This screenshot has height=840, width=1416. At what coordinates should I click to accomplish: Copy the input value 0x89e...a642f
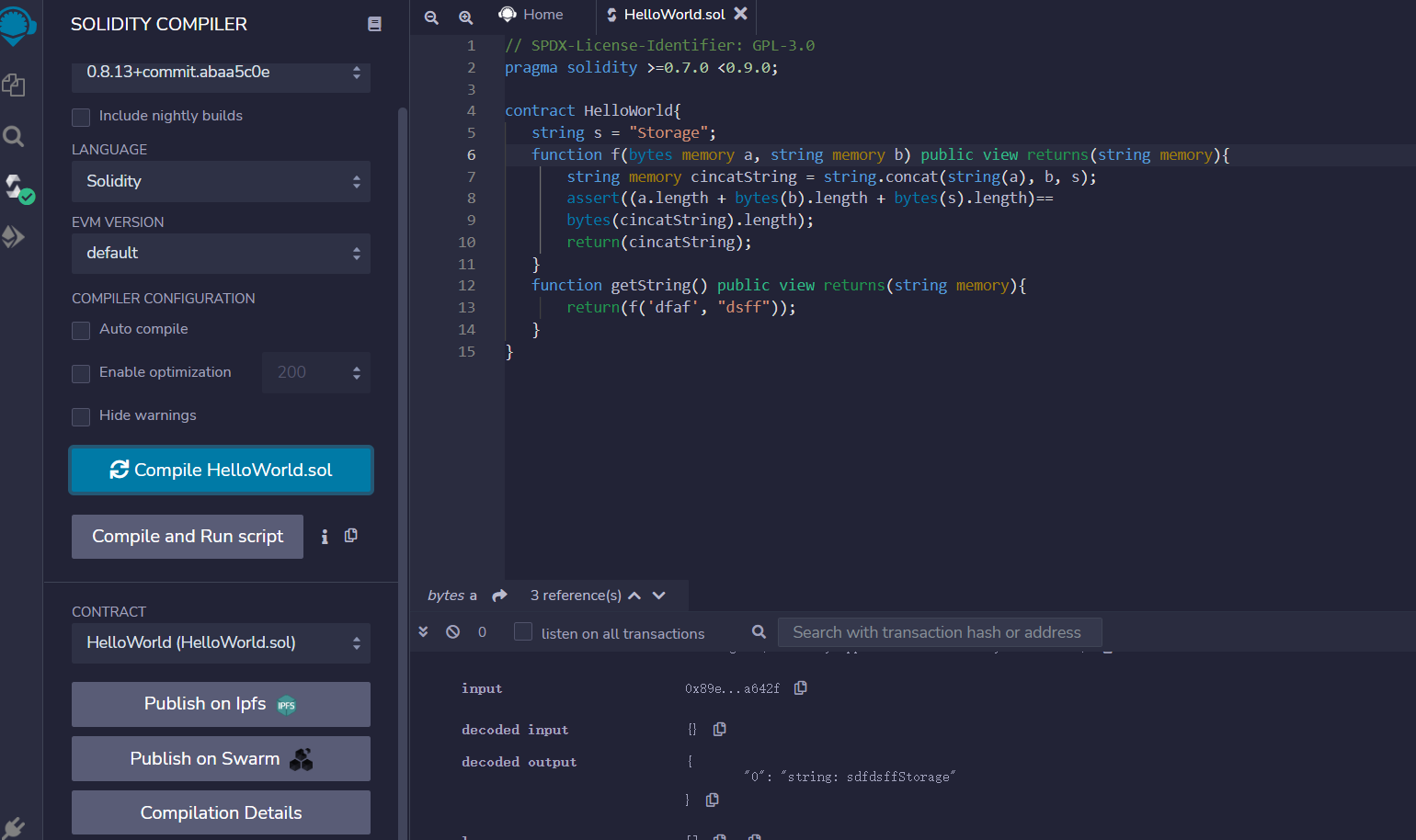801,687
